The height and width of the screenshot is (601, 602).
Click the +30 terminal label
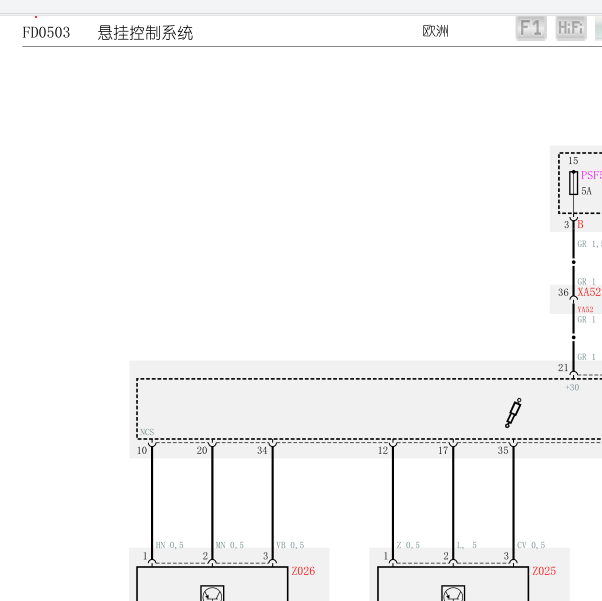pos(572,387)
